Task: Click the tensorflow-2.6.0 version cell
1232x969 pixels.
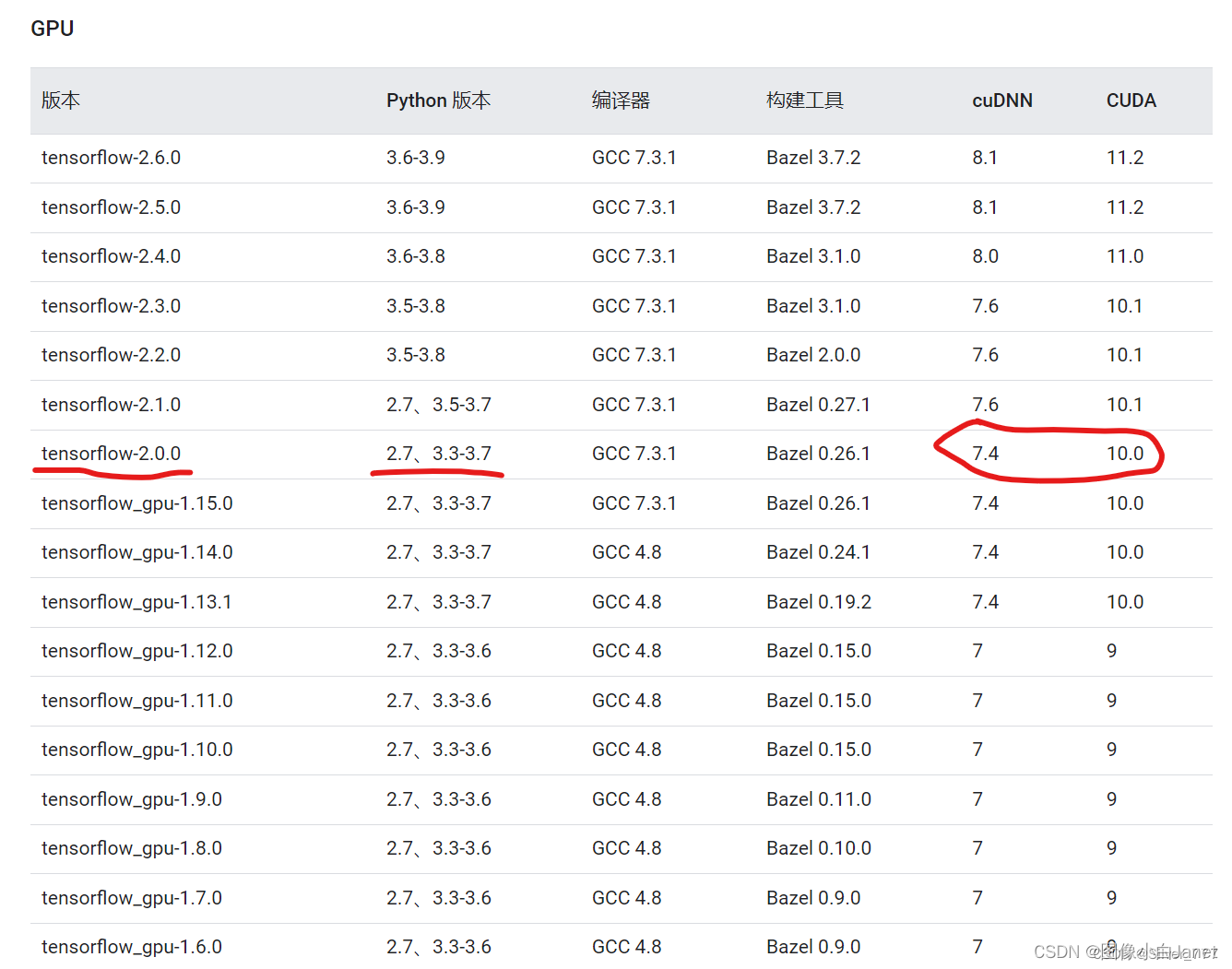Action: 111,158
